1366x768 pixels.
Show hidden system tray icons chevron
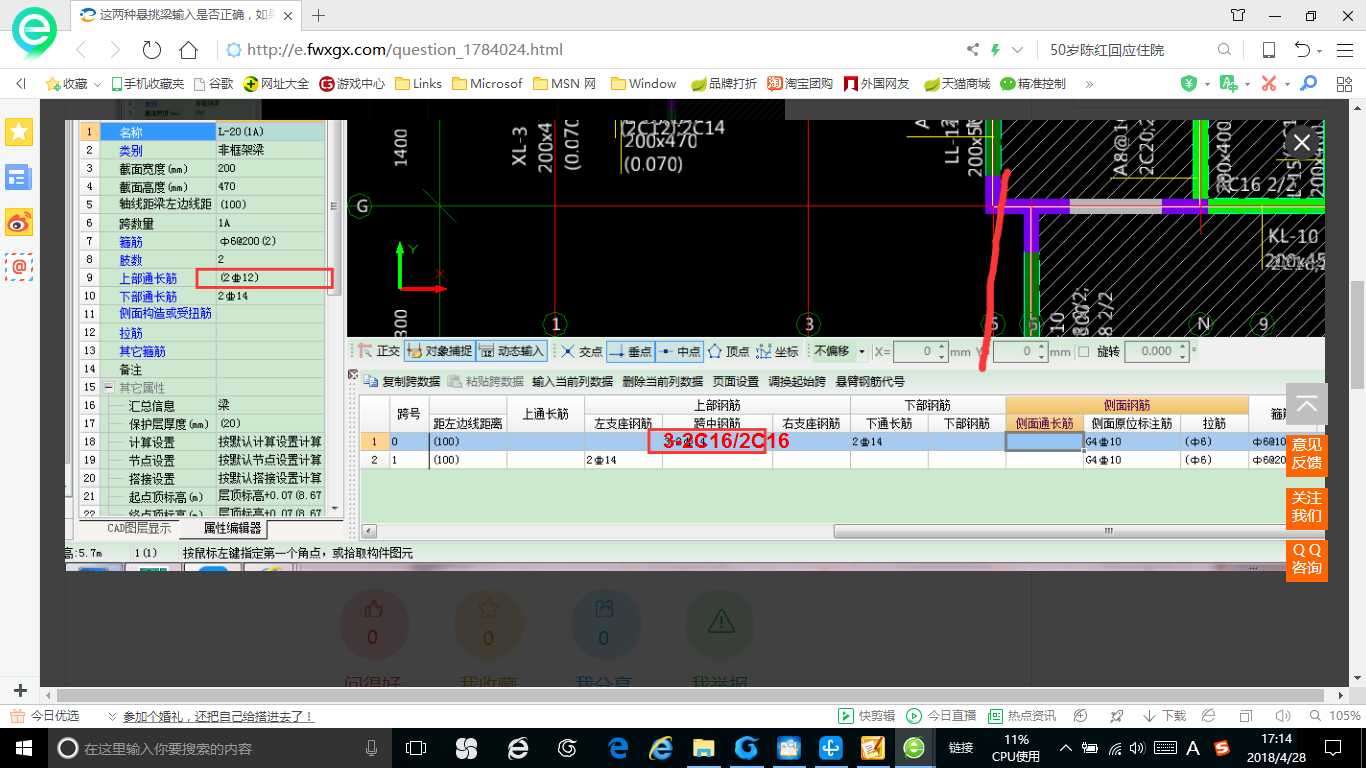tap(1066, 748)
